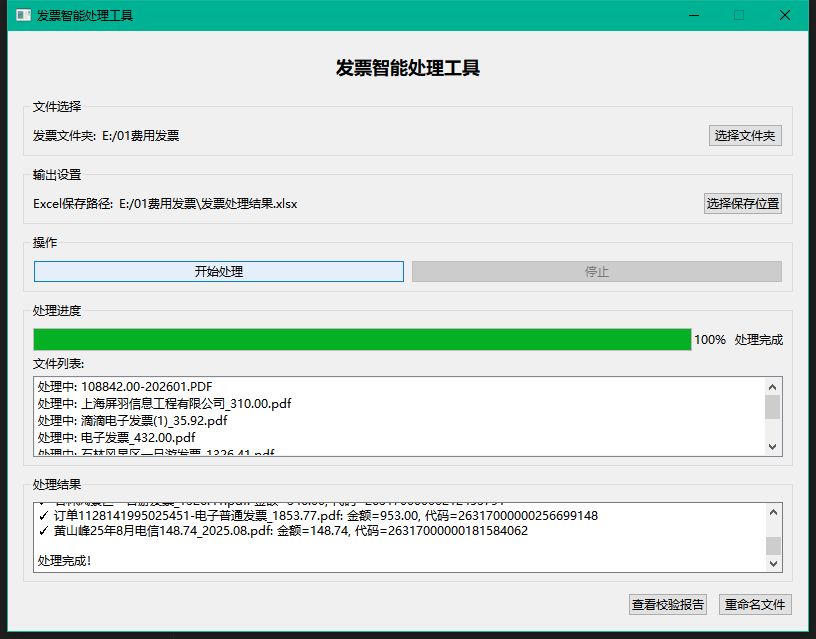Viewport: 816px width, 639px height.
Task: Select the 上海屏羽信息工程有限公司_310.00.pdf entry
Action: tap(165, 404)
